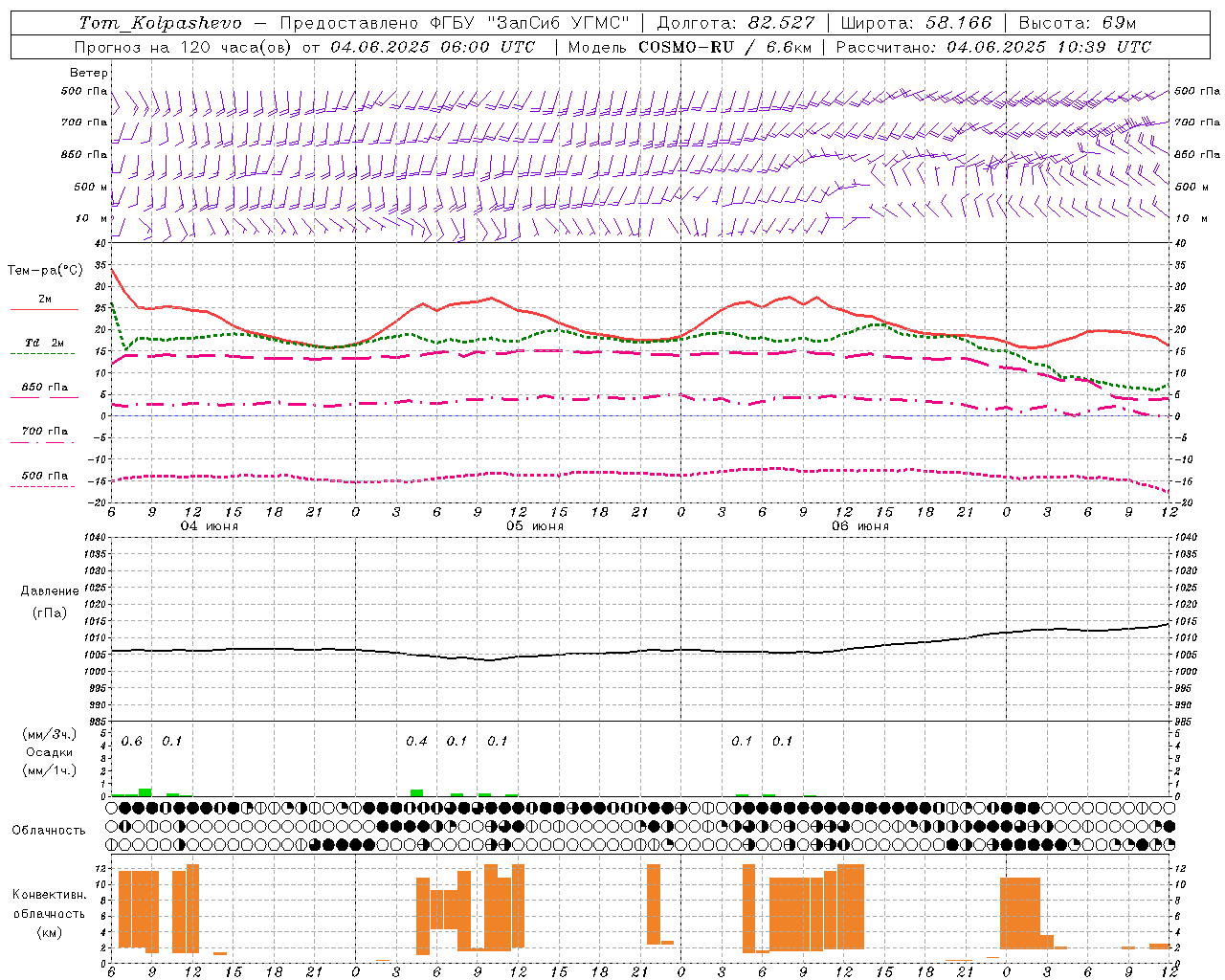1225x980 pixels.
Task: Click the Конвективн. облачность (км) label
Action: pos(49,914)
